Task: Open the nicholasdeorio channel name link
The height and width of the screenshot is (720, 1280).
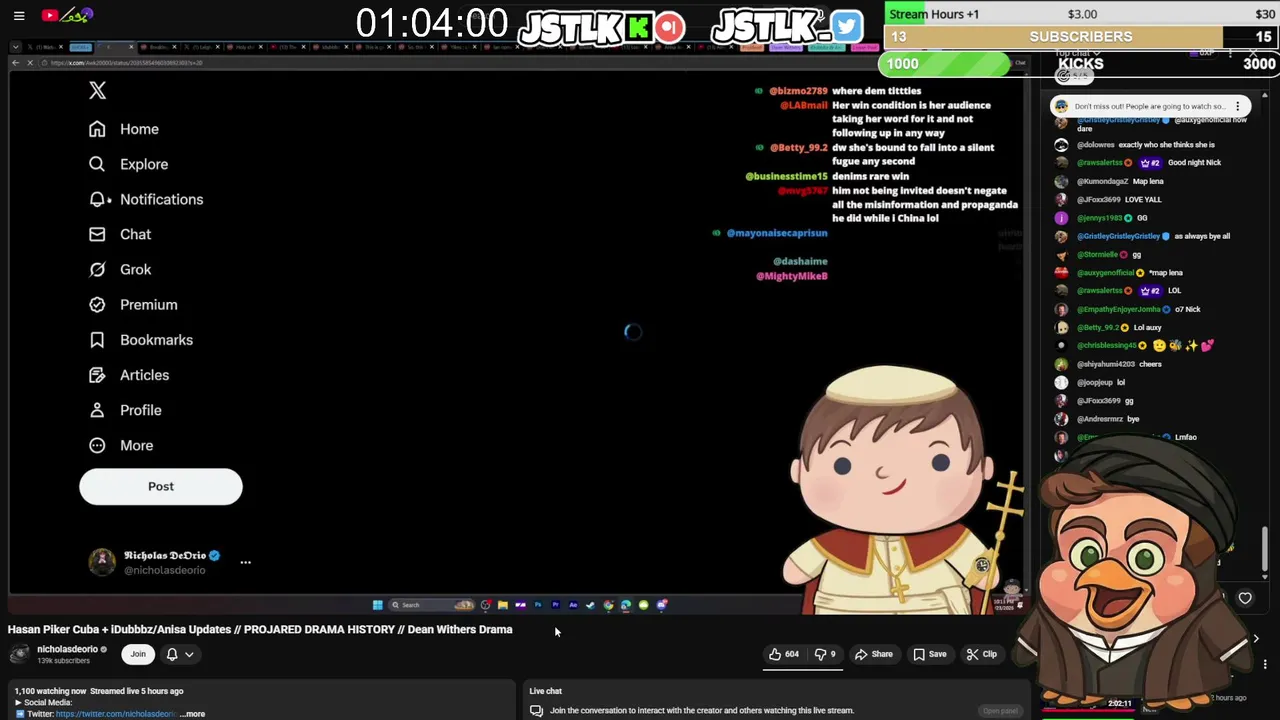Action: (67, 649)
